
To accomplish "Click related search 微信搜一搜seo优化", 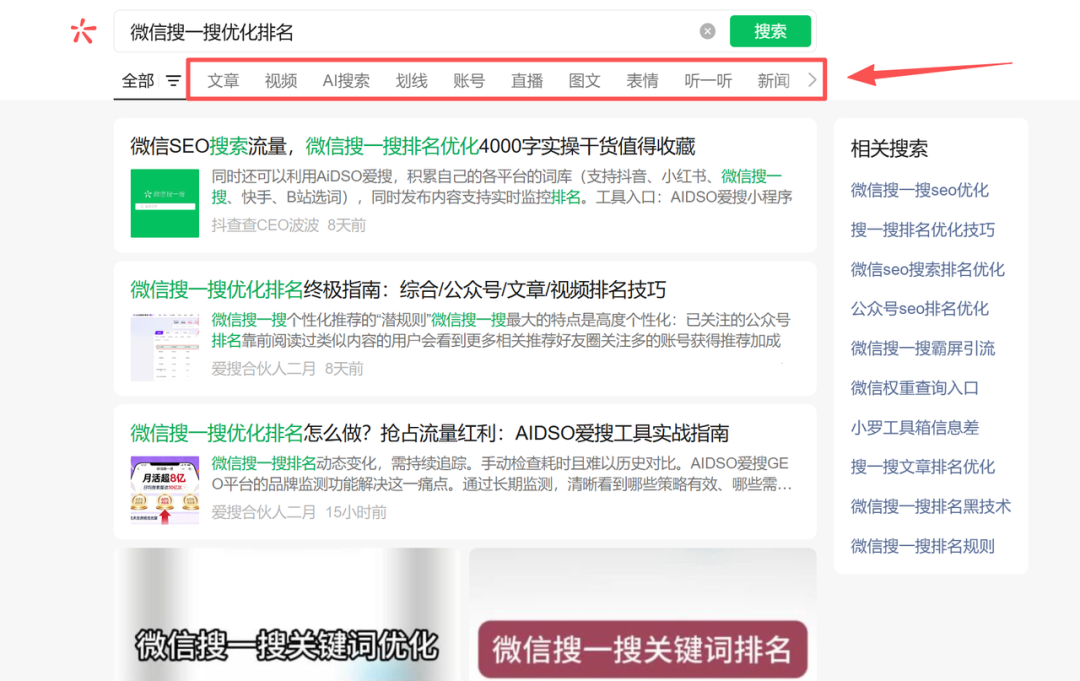I will click(920, 190).
